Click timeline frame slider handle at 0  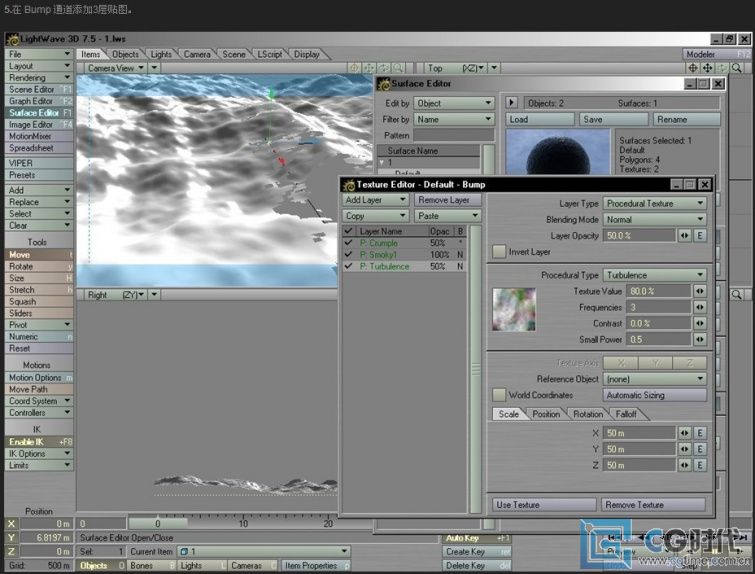157,523
